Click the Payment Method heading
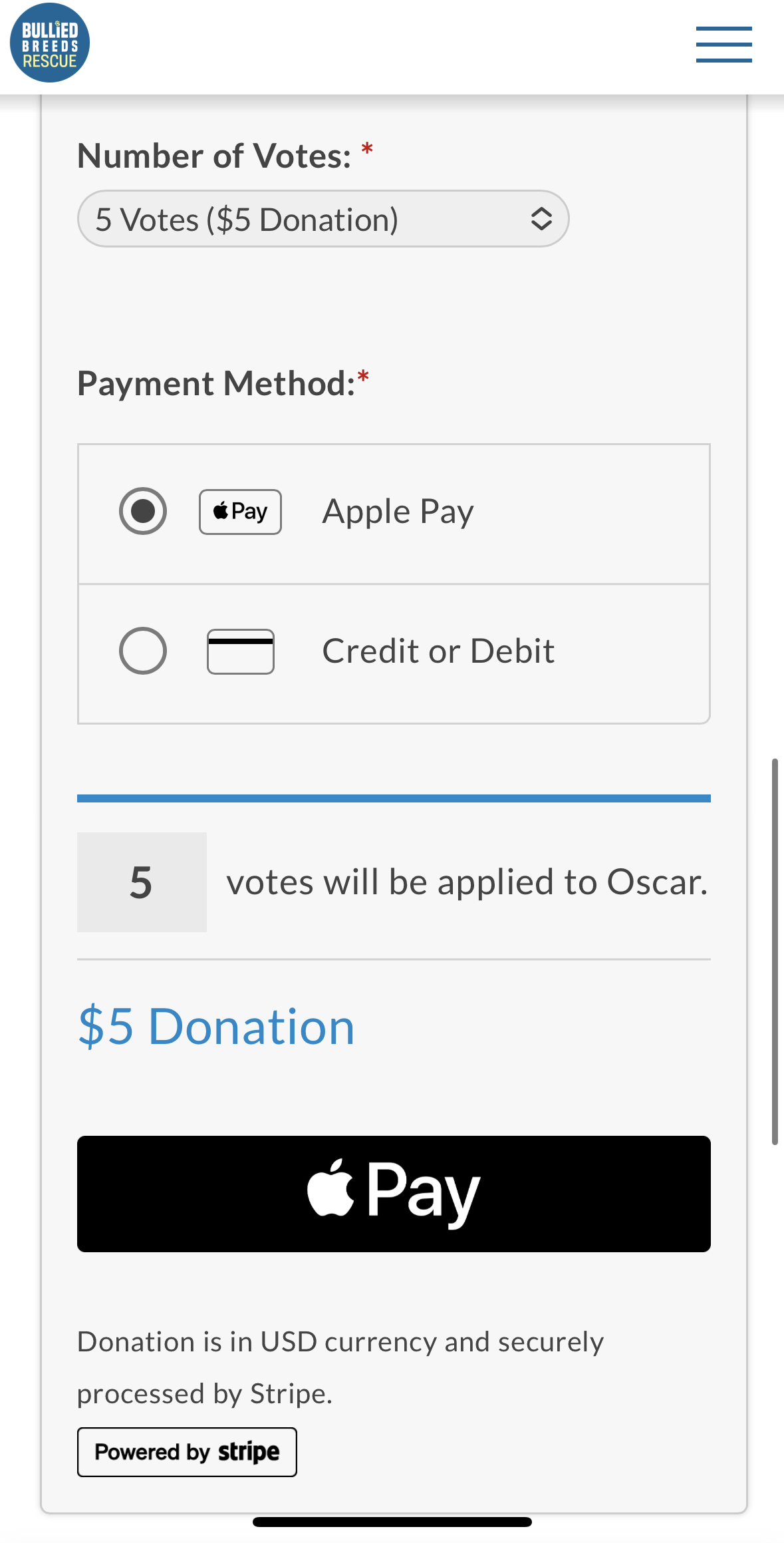The image size is (784, 1543). [x=217, y=384]
